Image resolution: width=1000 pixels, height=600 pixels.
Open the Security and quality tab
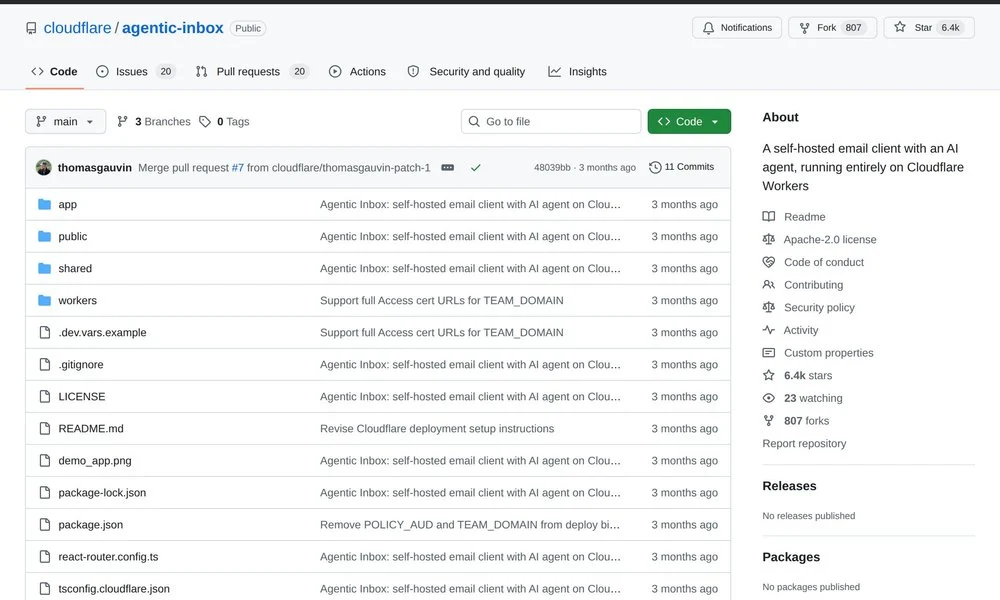tap(466, 71)
